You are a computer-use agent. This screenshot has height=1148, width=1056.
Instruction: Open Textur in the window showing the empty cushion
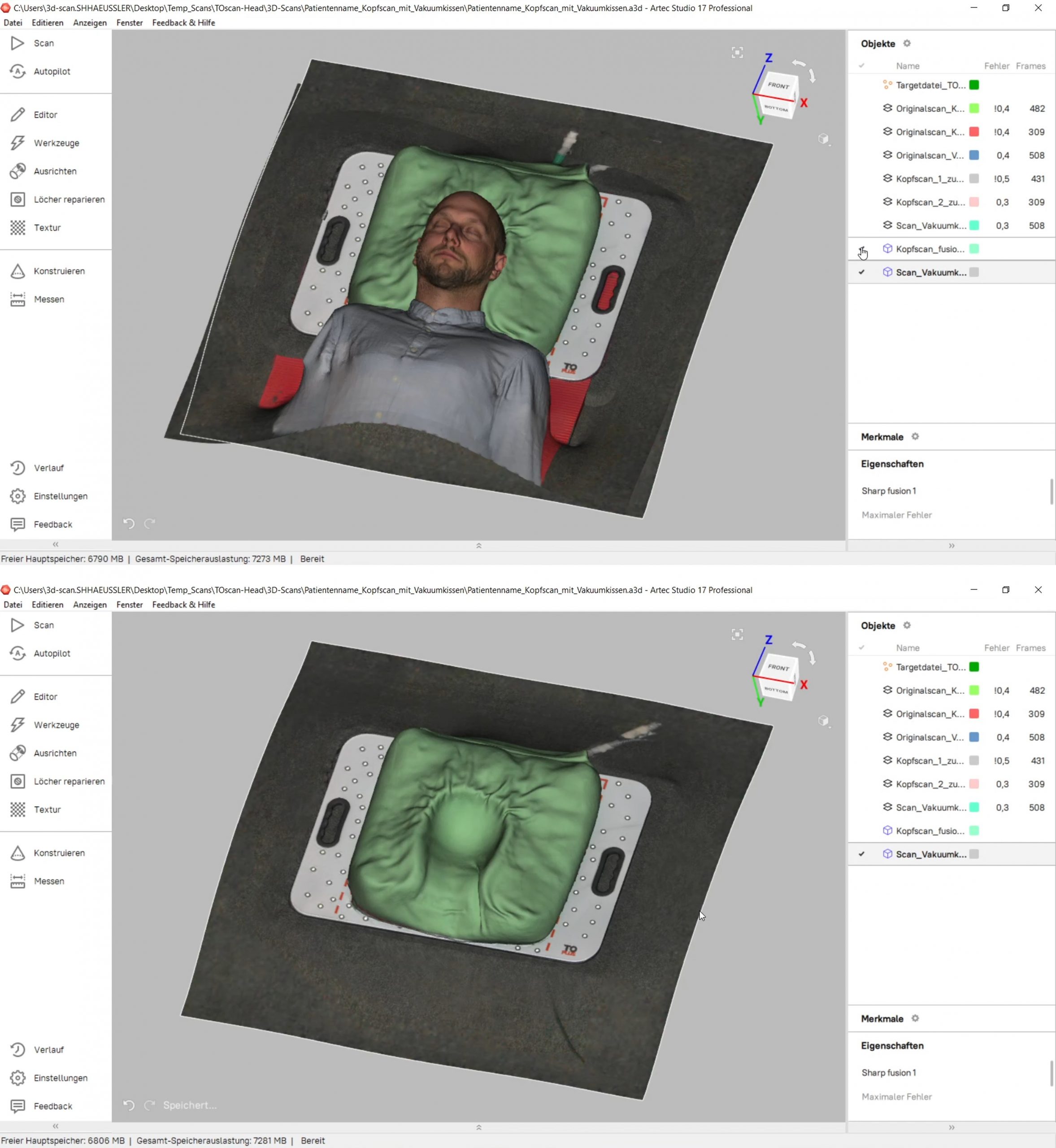(x=35, y=809)
